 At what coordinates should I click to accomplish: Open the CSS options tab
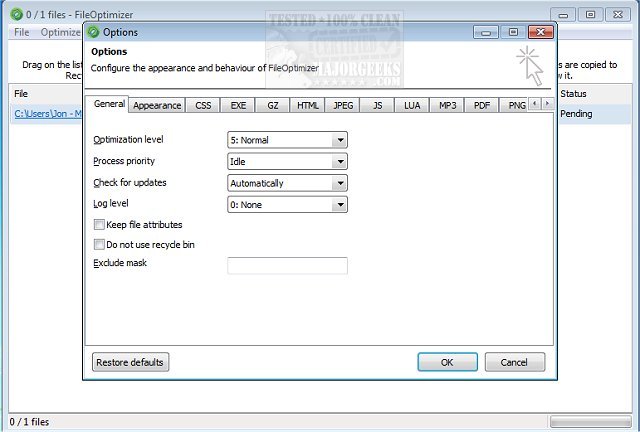click(x=203, y=105)
